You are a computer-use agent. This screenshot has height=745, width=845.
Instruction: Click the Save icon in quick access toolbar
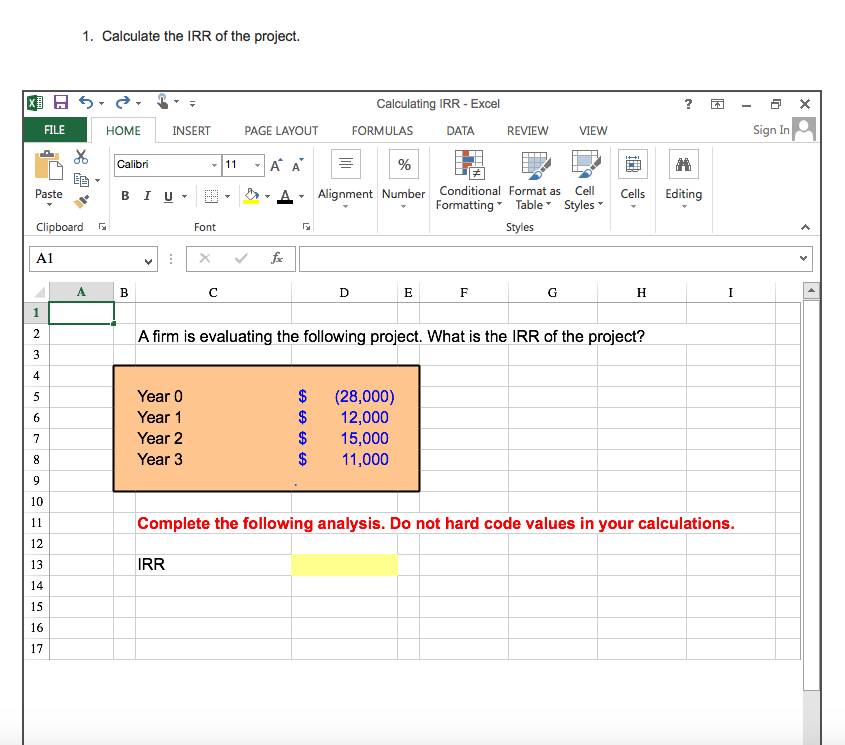(60, 103)
